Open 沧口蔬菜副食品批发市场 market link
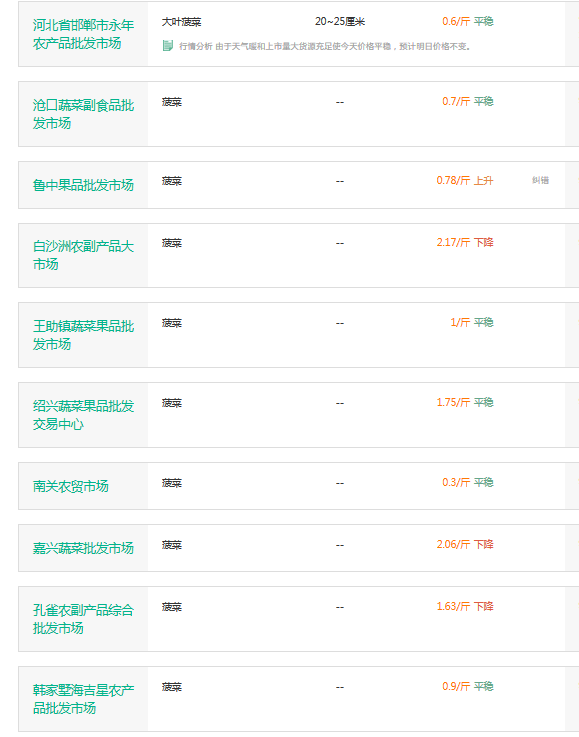The height and width of the screenshot is (737, 579). tap(83, 114)
